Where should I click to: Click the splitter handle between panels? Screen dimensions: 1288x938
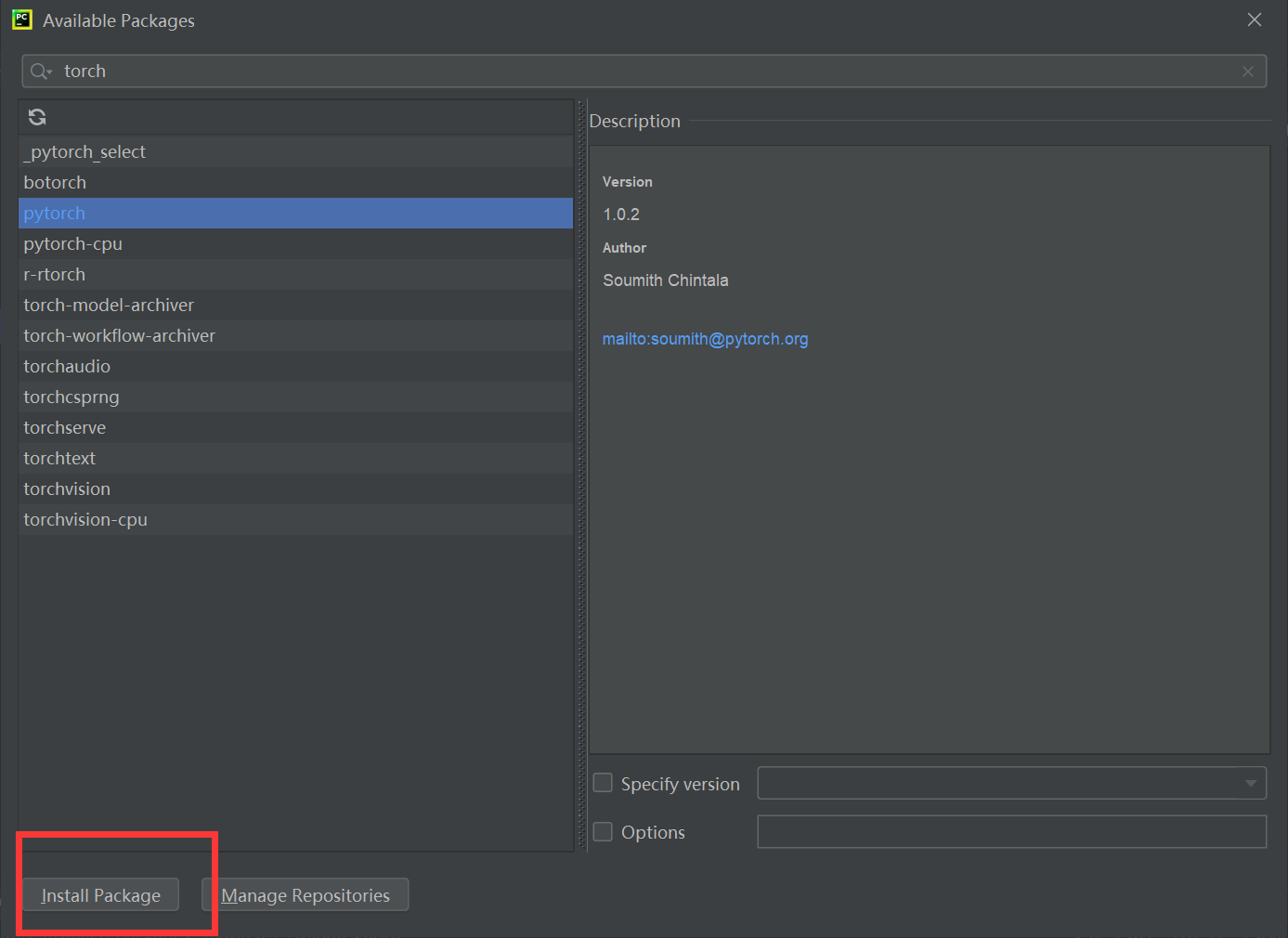pos(582,476)
